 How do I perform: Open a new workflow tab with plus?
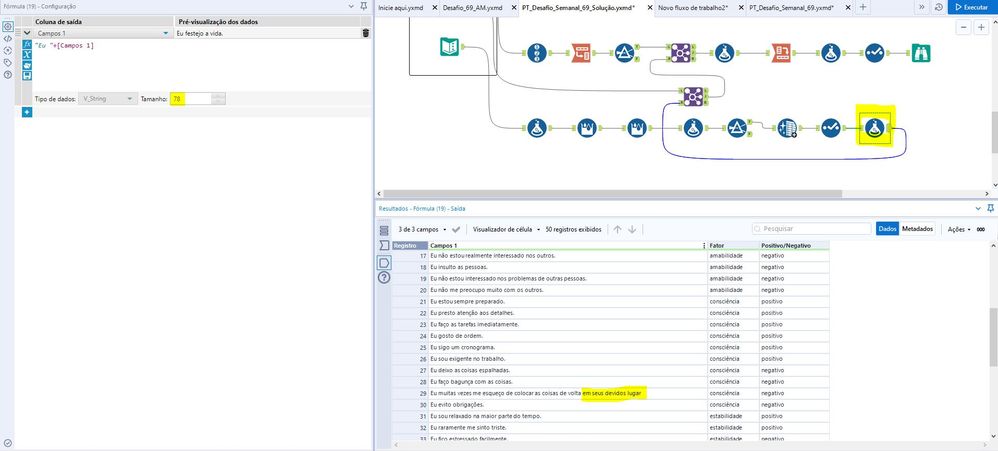click(x=862, y=7)
